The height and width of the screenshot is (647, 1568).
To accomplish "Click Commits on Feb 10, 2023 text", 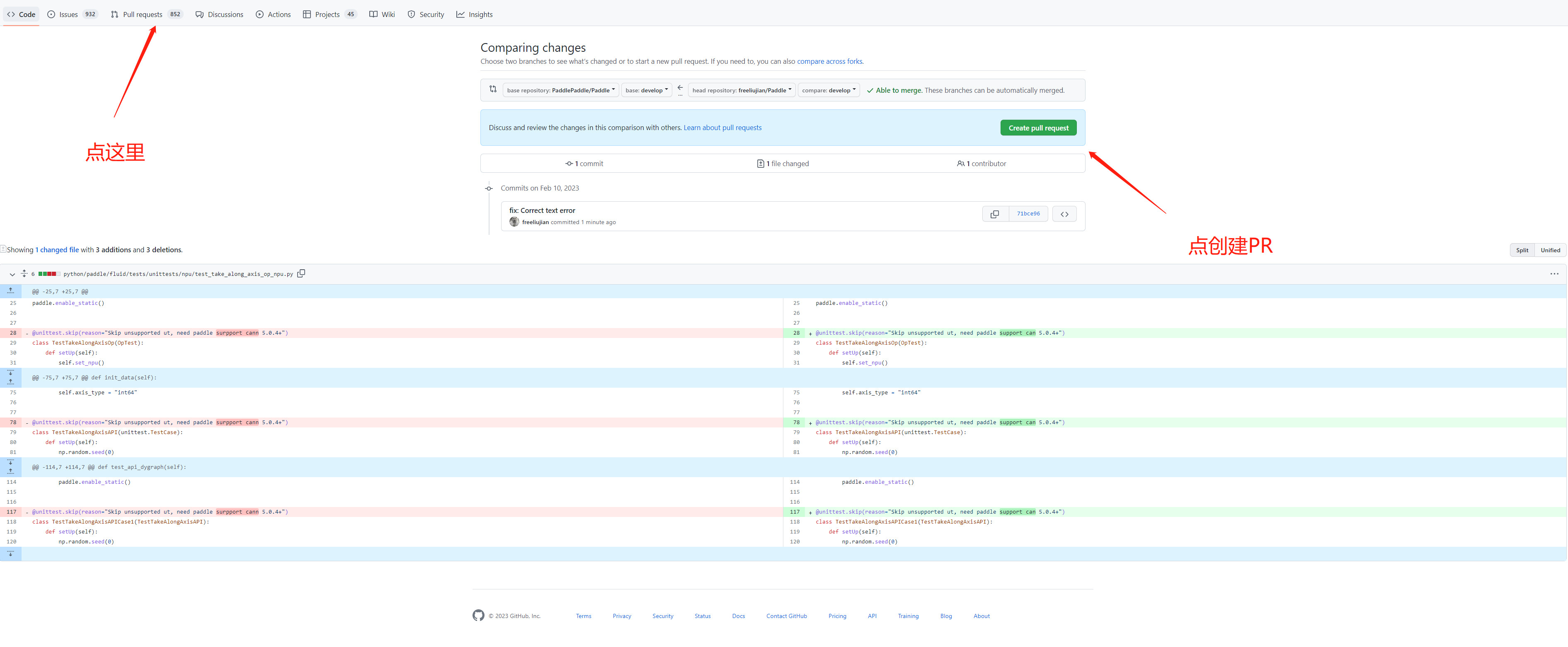I will pos(539,188).
